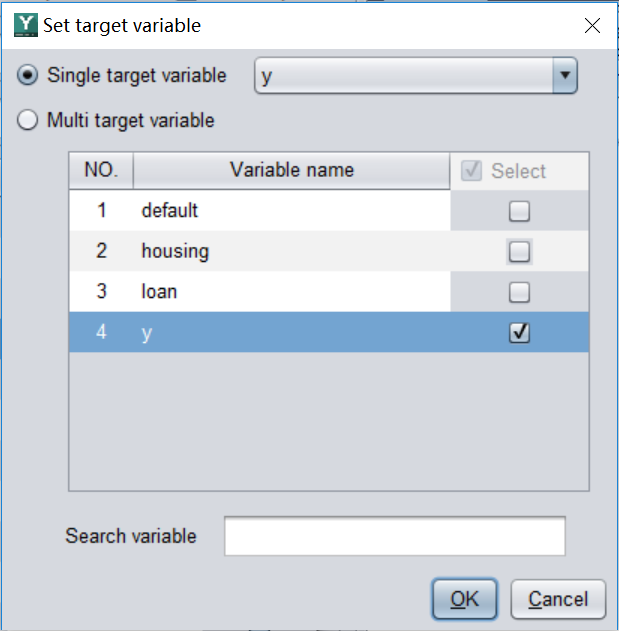Select Multi target variable option
This screenshot has height=631, width=619.
tap(30, 121)
